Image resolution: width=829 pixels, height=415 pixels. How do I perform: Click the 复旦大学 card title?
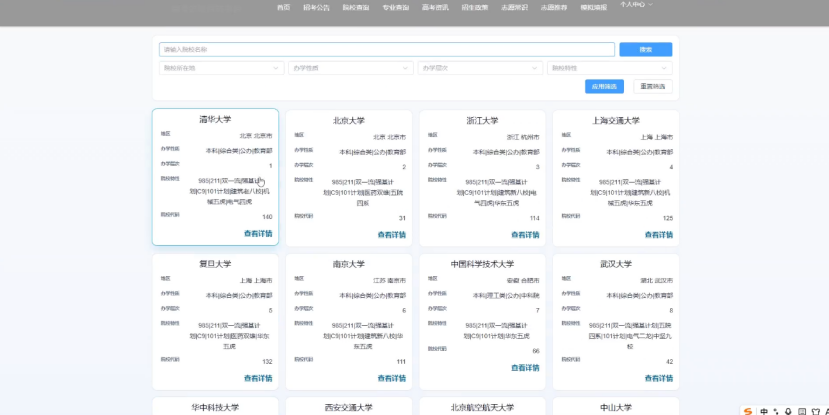pyautogui.click(x=215, y=264)
